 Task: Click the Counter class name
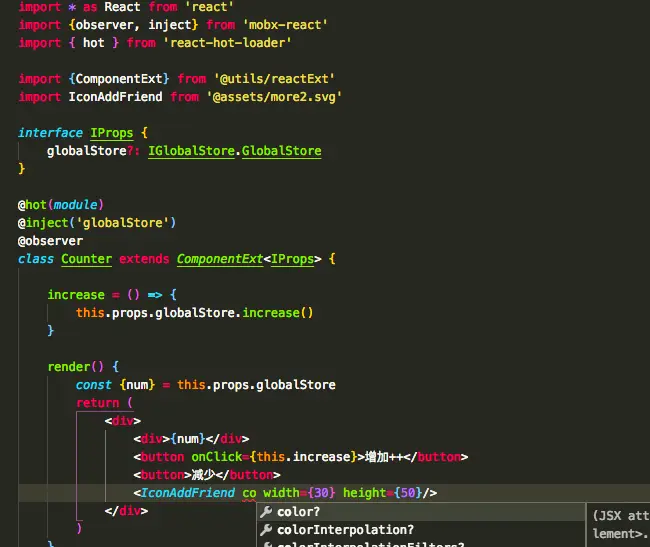point(87,259)
